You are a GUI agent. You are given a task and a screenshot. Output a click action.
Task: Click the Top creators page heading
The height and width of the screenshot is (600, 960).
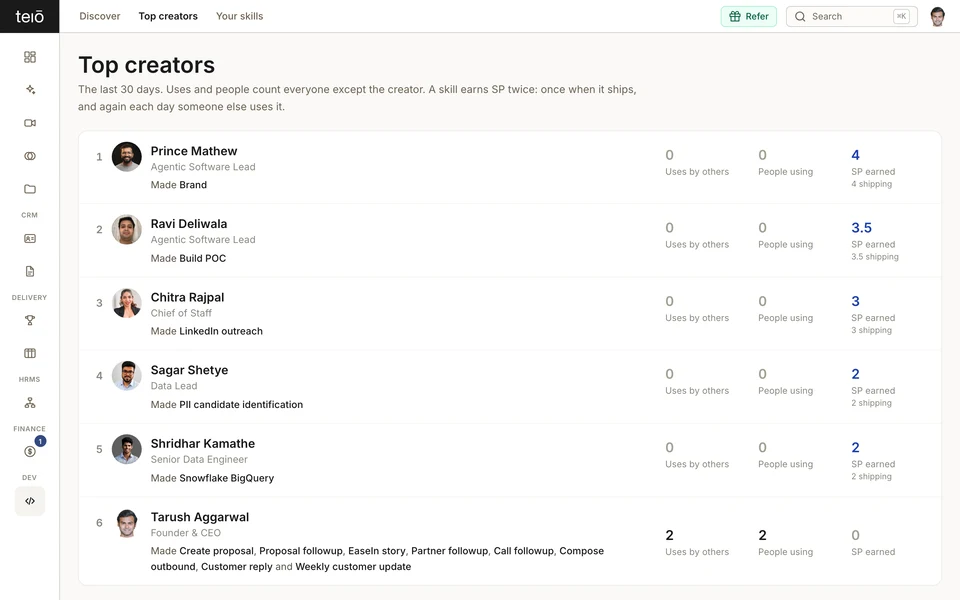pos(146,65)
